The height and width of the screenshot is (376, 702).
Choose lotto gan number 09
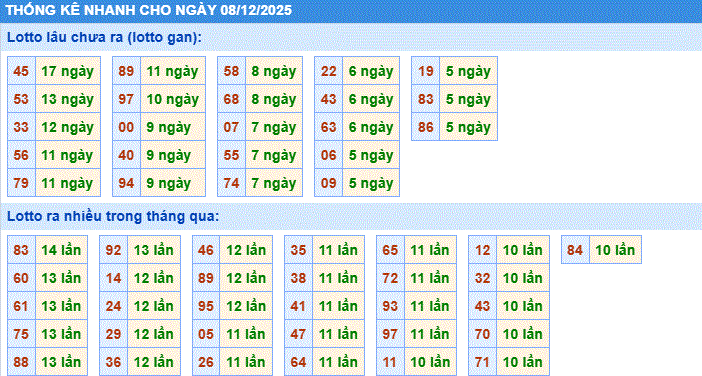point(329,183)
